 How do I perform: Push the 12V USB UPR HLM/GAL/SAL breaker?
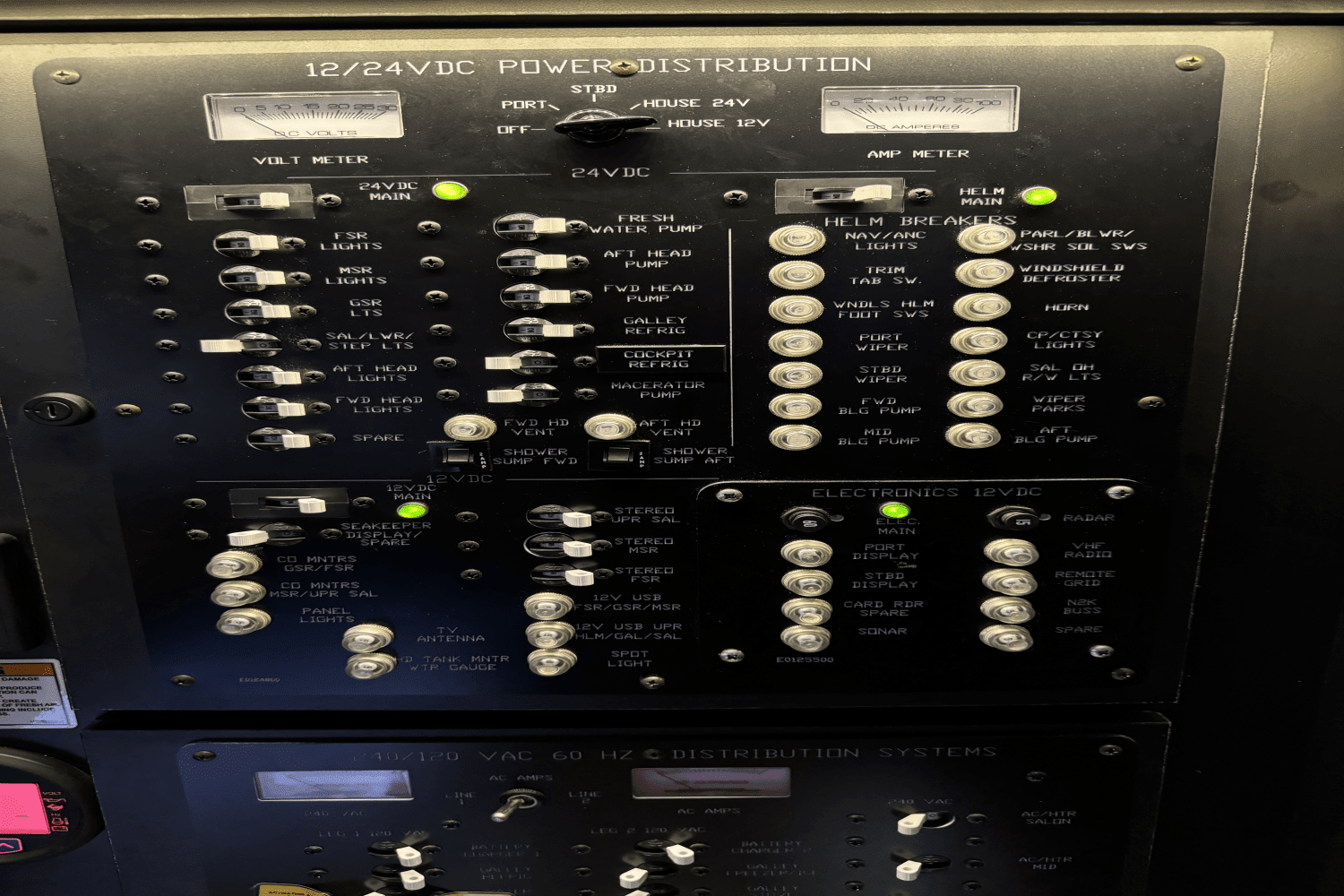pyautogui.click(x=550, y=634)
